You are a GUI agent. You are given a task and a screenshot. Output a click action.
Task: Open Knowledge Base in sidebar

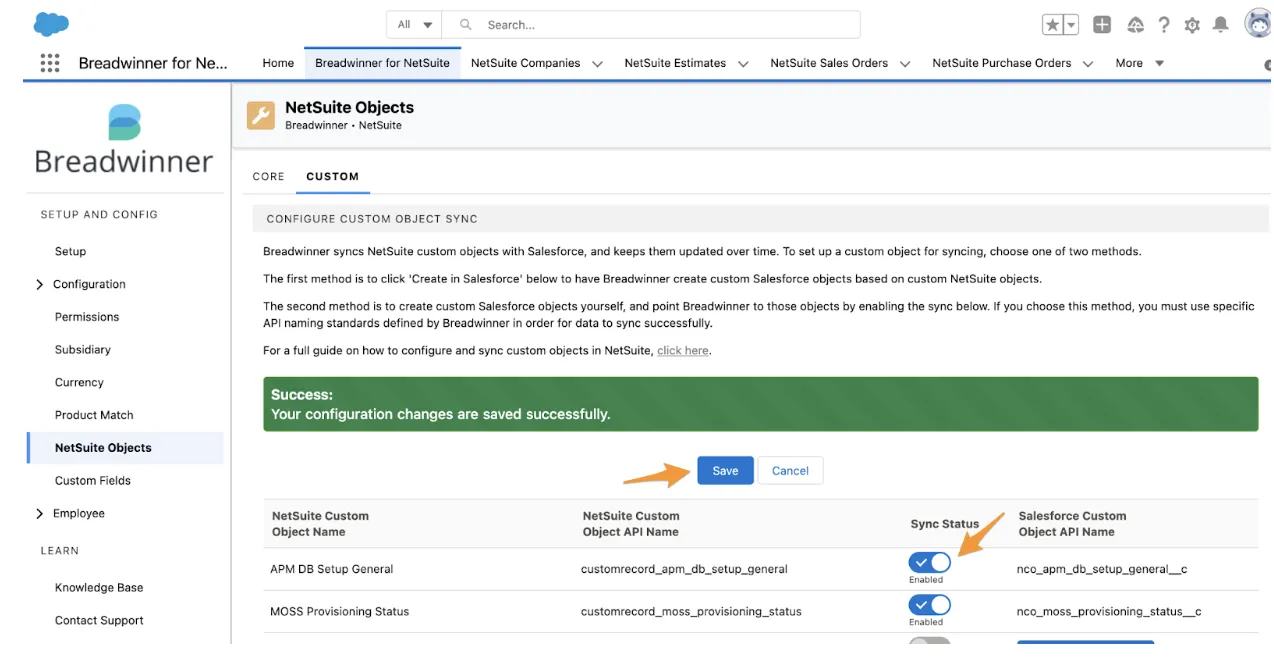[99, 588]
